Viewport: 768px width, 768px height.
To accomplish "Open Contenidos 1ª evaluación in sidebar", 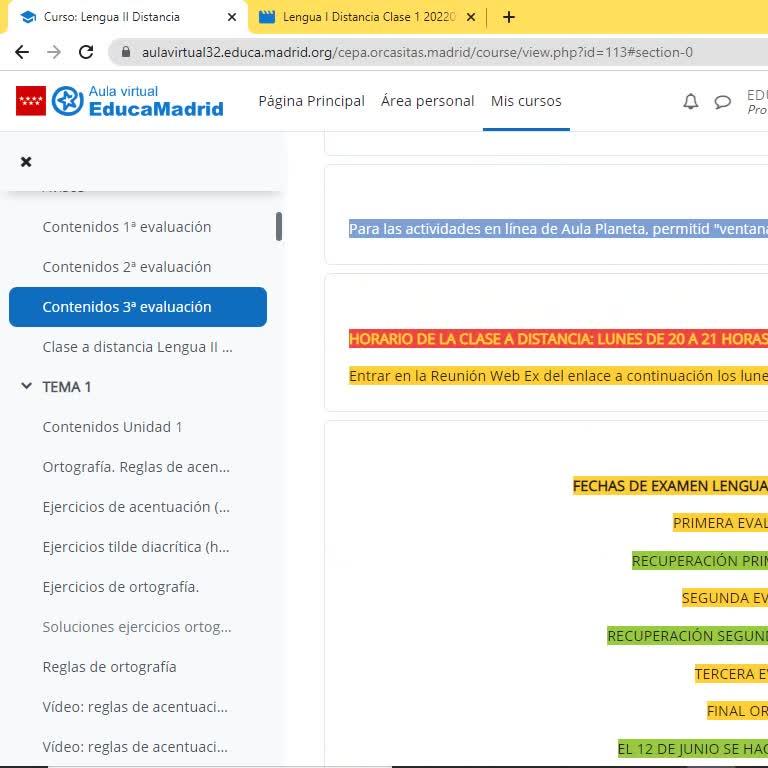I will pyautogui.click(x=127, y=227).
